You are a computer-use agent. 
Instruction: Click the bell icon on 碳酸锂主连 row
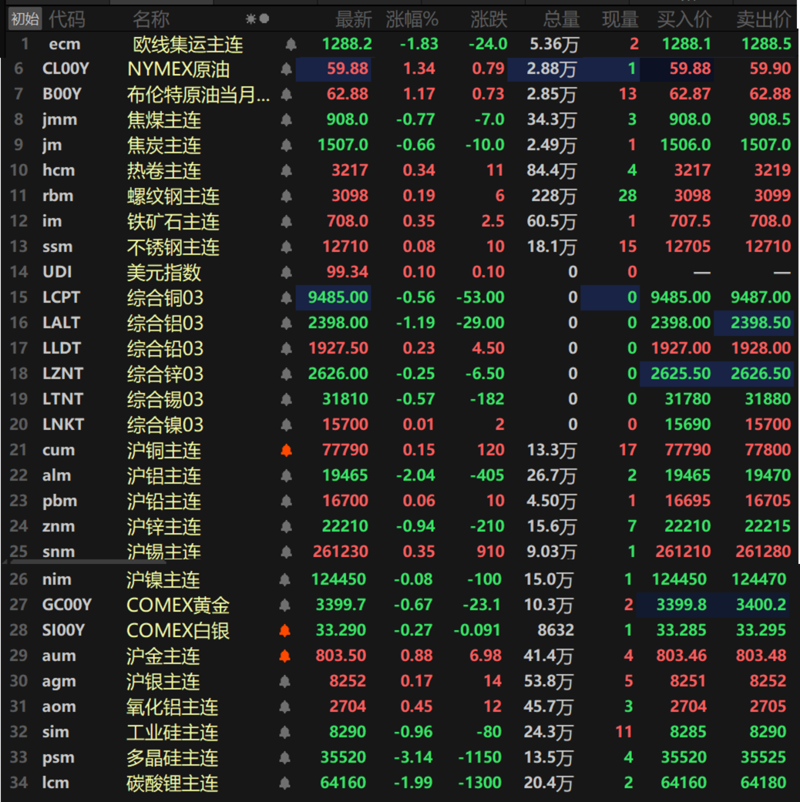click(x=287, y=782)
